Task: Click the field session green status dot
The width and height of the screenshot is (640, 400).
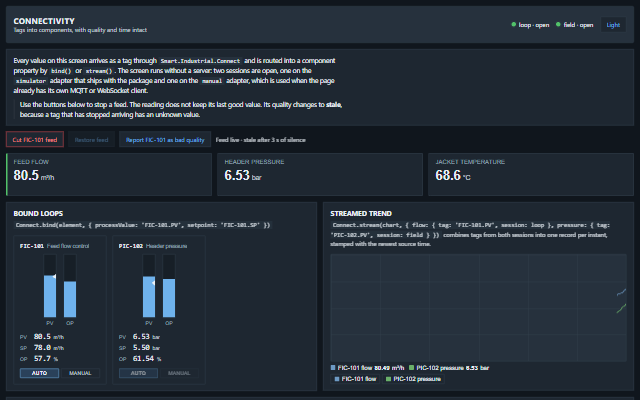Action: coord(558,24)
